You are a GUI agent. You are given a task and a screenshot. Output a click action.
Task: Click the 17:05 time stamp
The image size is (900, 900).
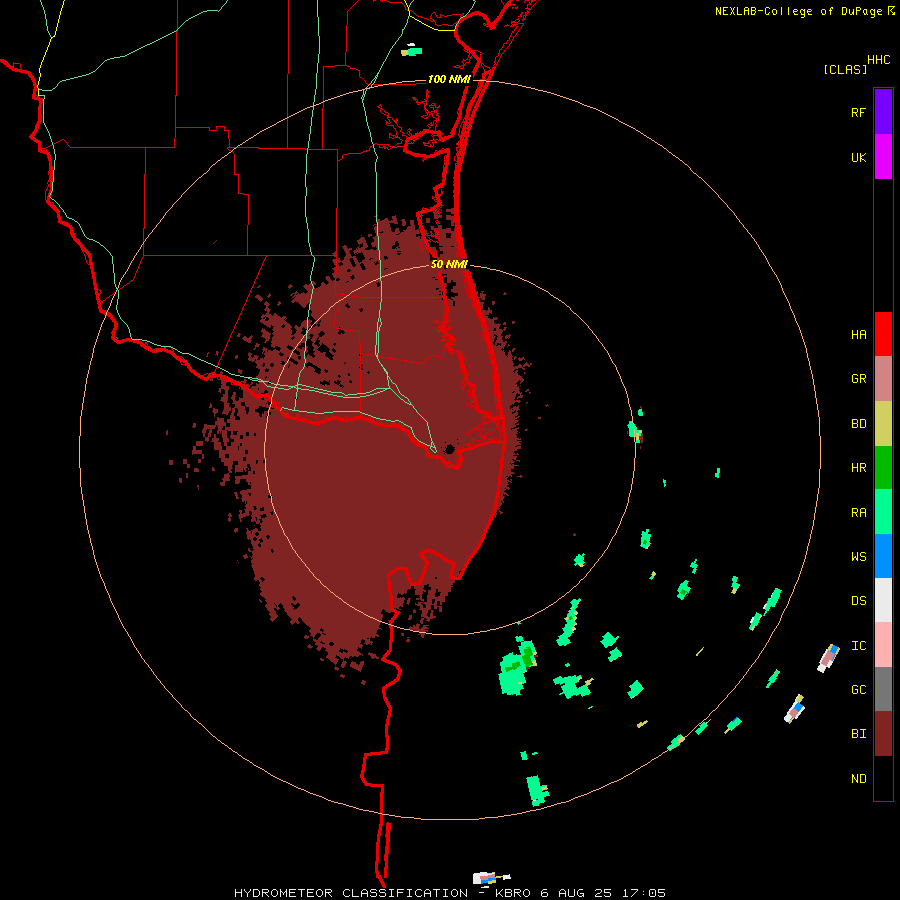pos(643,893)
